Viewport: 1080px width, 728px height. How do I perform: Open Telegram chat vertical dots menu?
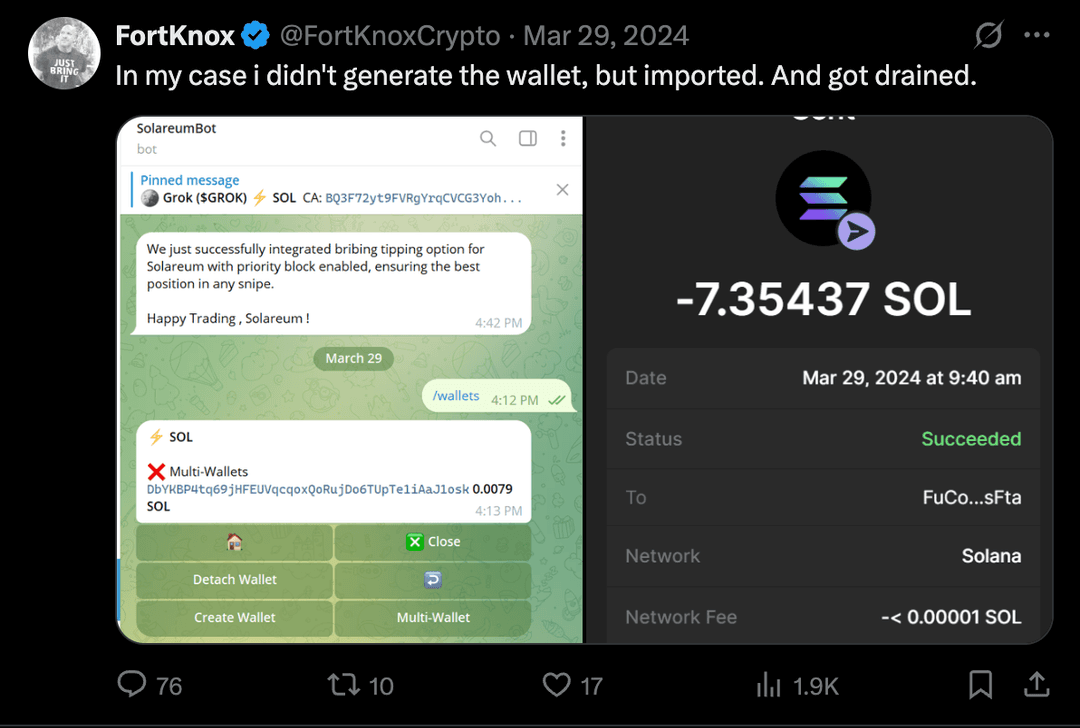pyautogui.click(x=563, y=138)
